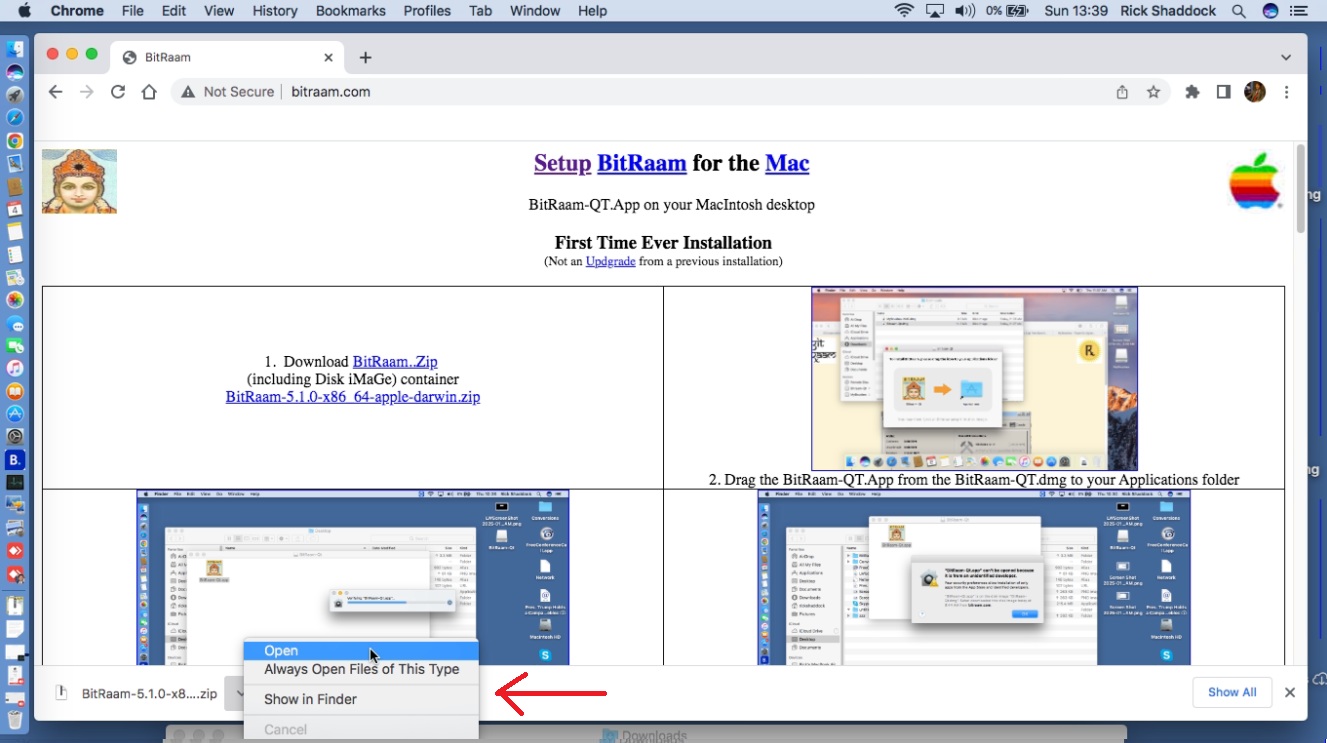This screenshot has width=1327, height=743.
Task: Open the History menu
Action: click(x=275, y=11)
